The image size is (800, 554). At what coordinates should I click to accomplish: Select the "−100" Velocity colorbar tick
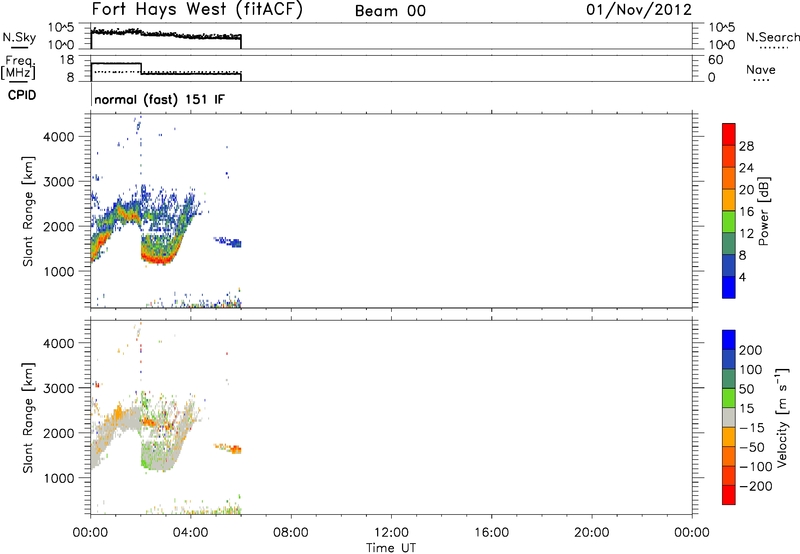pyautogui.click(x=756, y=466)
